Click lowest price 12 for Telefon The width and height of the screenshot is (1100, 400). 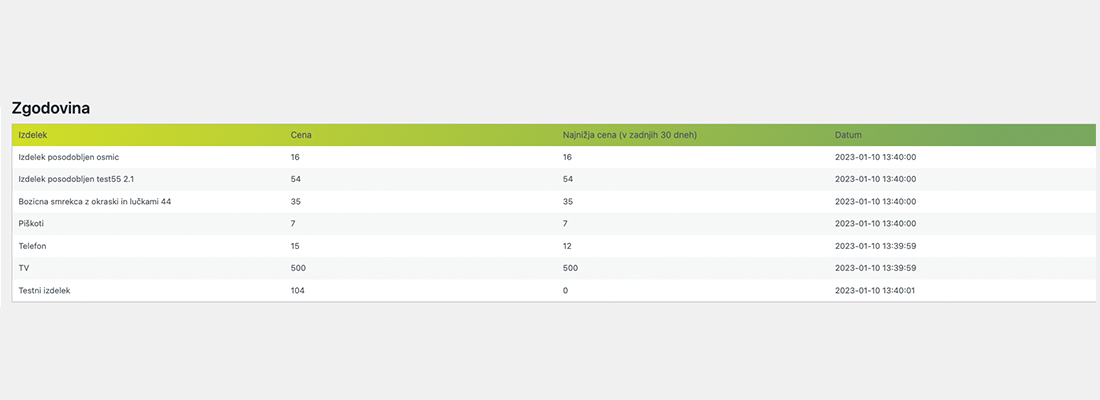[567, 246]
